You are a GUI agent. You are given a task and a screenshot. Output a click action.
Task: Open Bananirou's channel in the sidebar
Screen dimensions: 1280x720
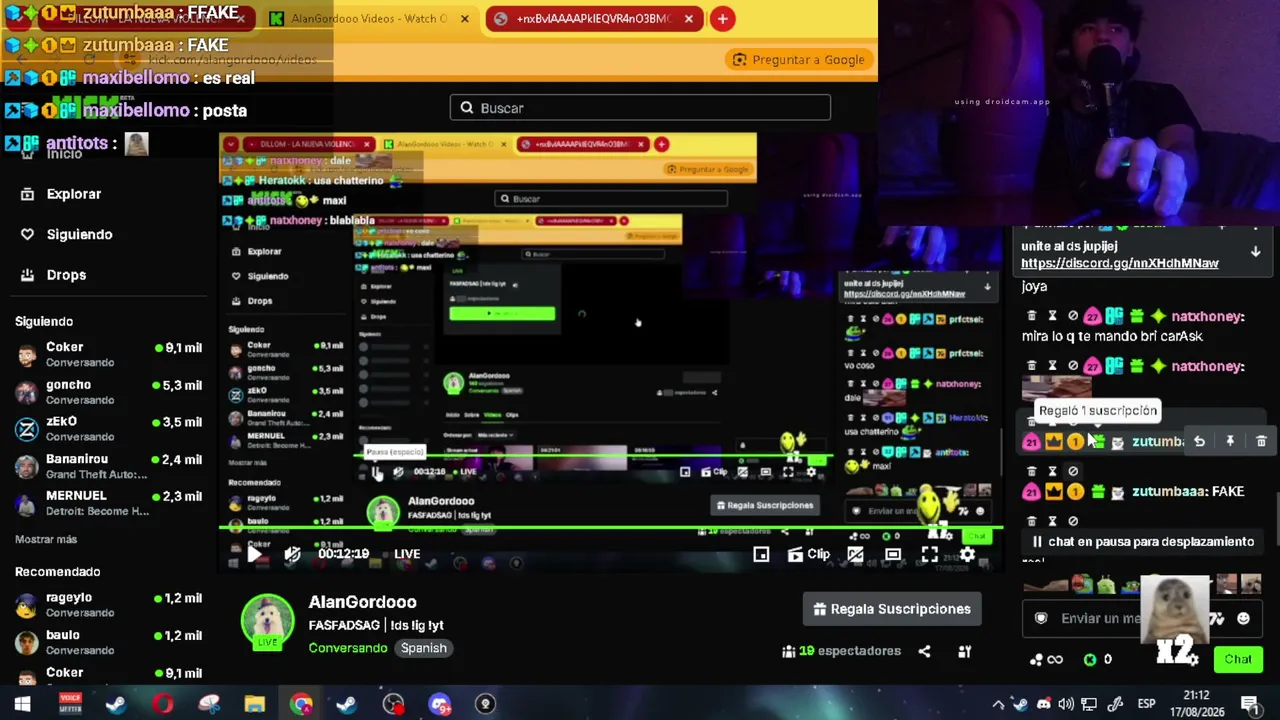coord(108,467)
